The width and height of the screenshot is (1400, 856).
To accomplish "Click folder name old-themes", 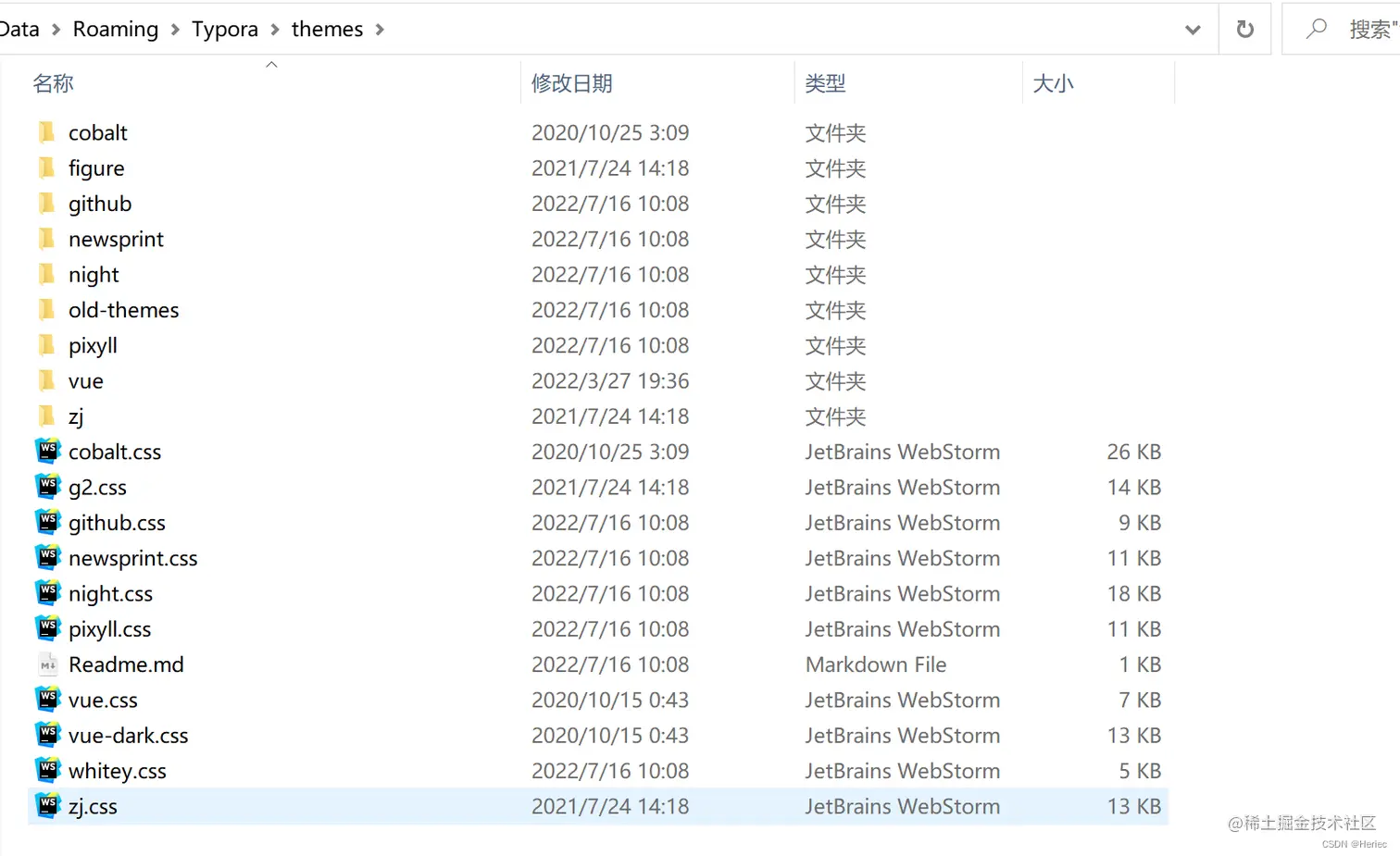I will (123, 310).
